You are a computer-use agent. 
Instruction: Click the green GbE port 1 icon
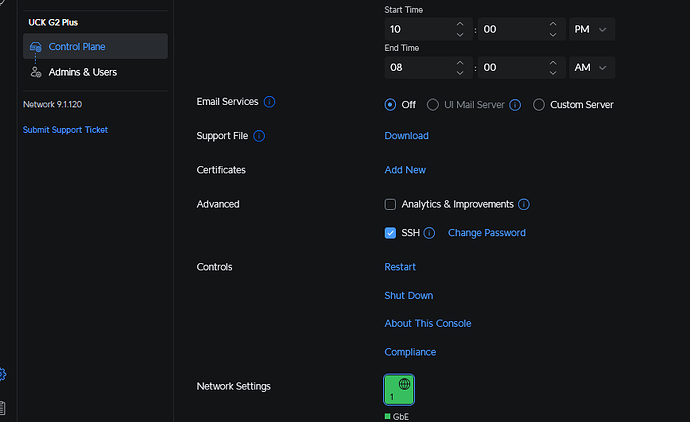pos(399,389)
